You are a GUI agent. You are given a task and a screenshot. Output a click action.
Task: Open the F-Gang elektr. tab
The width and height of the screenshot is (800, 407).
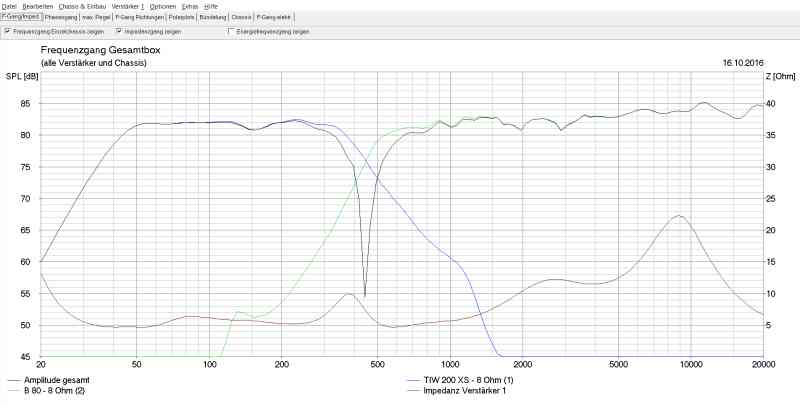click(x=273, y=17)
